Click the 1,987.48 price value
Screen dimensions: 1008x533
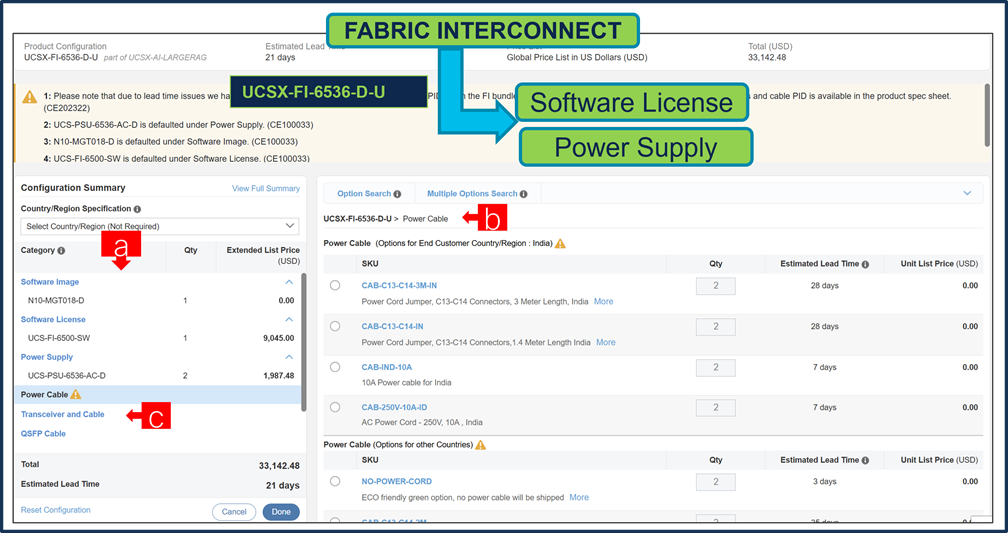[x=278, y=376]
